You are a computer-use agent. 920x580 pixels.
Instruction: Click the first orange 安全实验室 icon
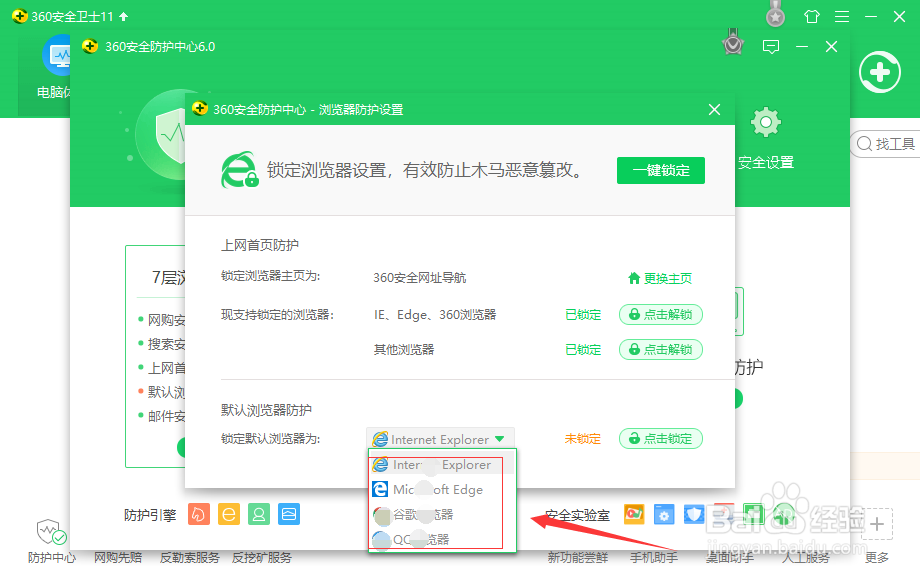634,514
